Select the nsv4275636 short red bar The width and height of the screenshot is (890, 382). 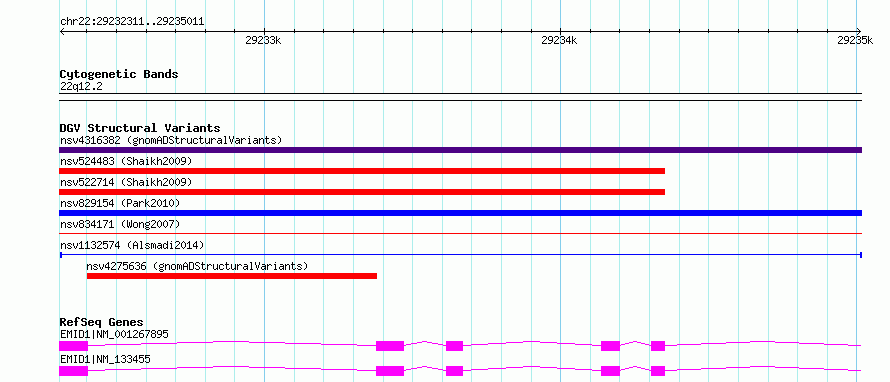click(x=232, y=276)
